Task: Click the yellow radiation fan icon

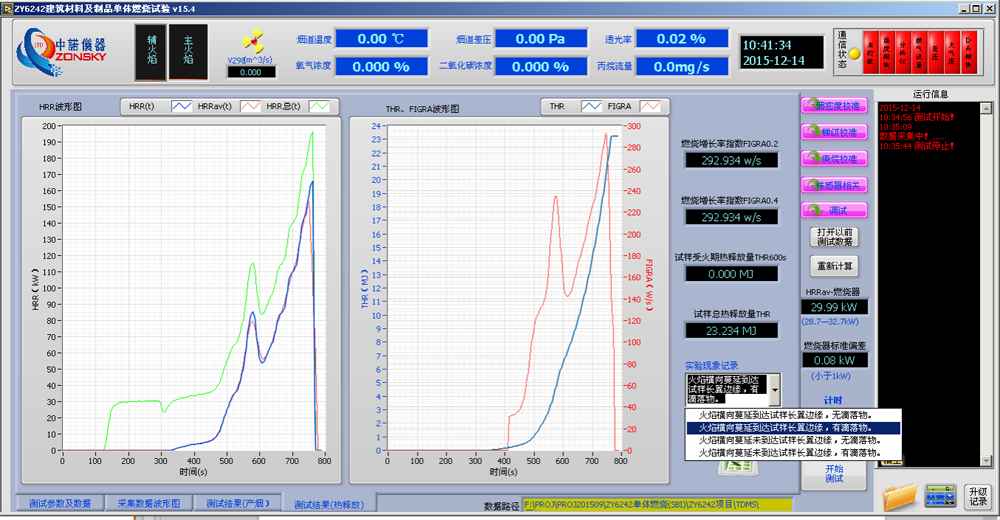Action: (x=253, y=41)
